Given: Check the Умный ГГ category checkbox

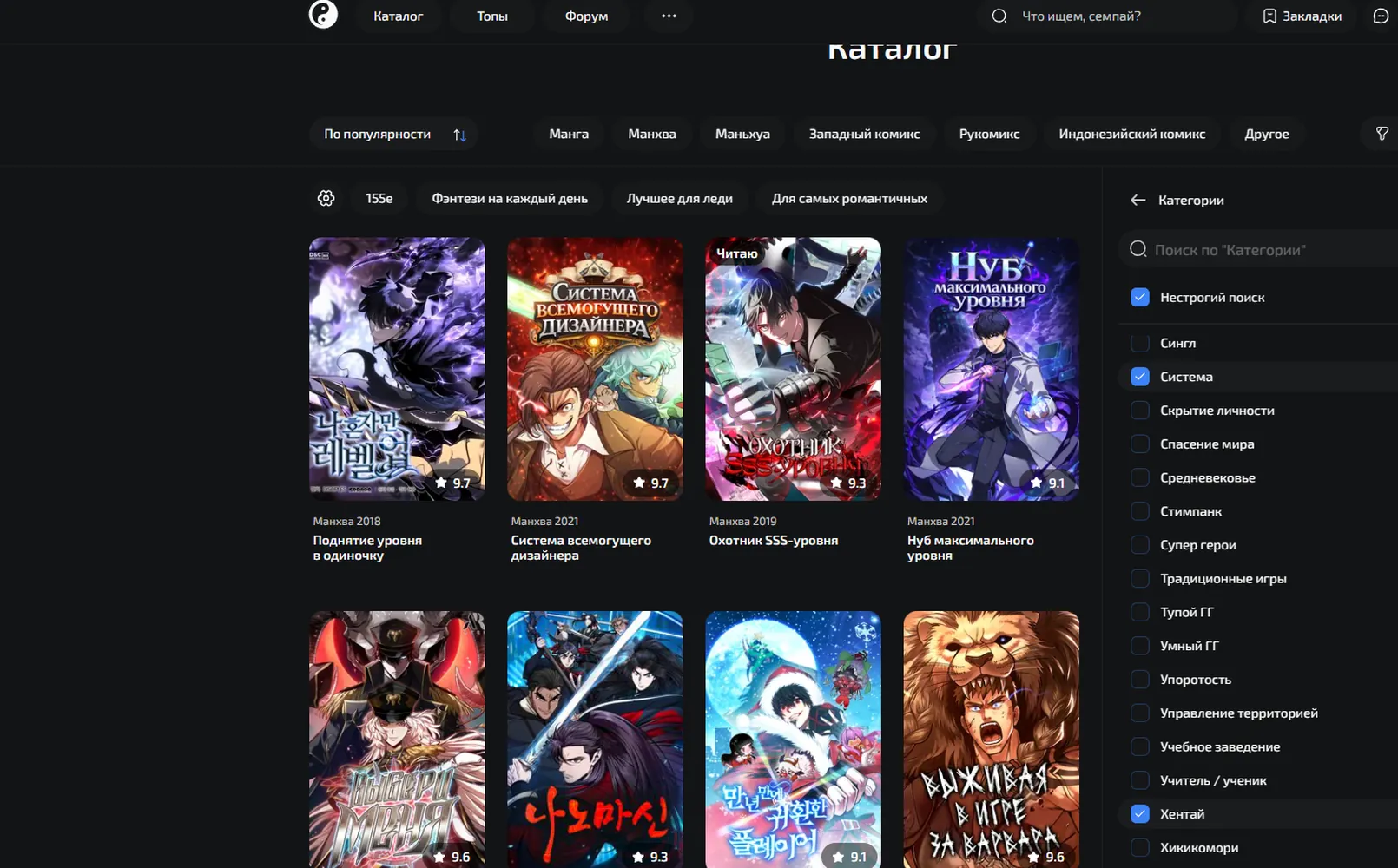Looking at the screenshot, I should pos(1140,646).
